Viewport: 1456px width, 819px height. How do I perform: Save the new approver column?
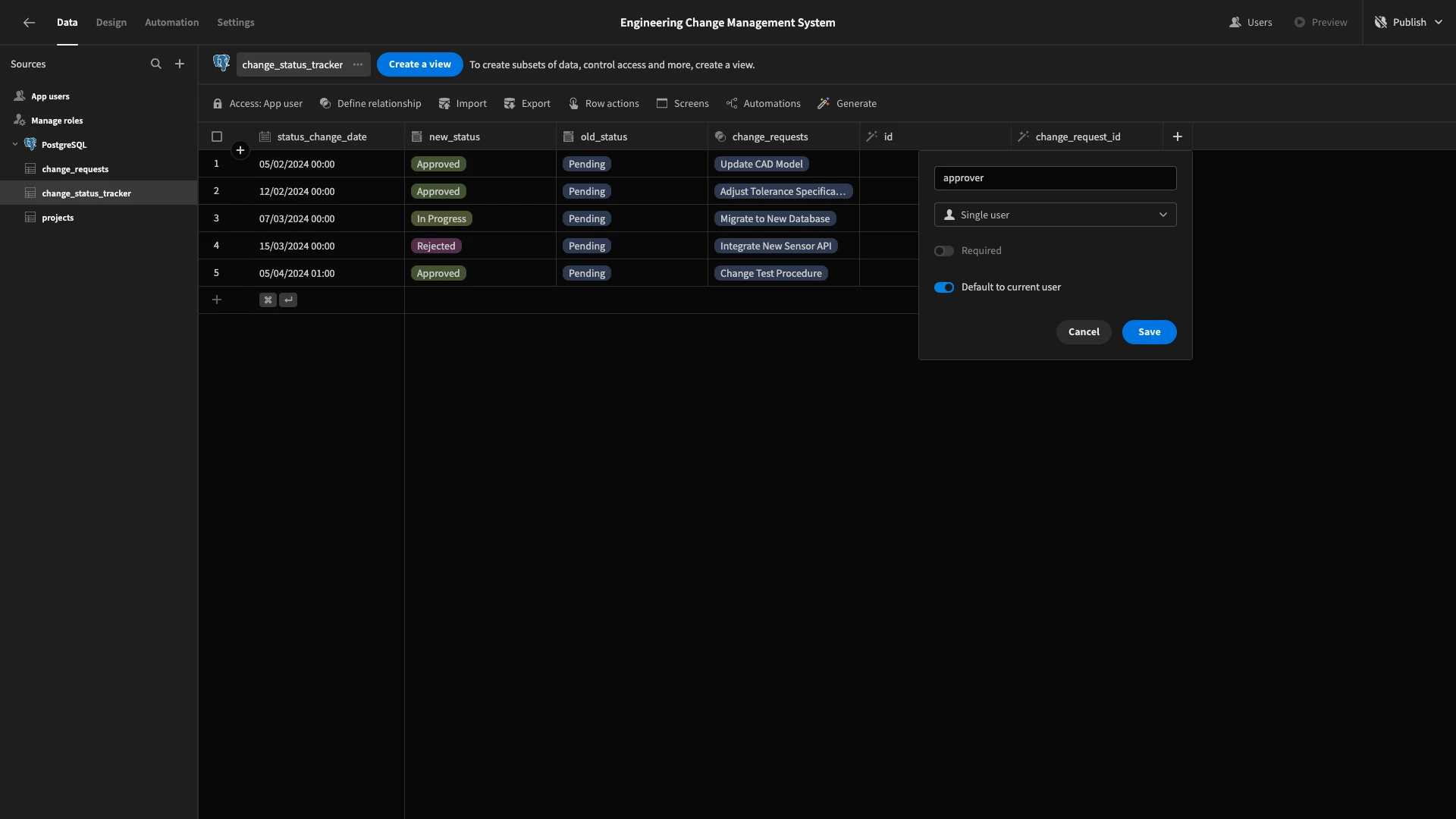(1150, 332)
